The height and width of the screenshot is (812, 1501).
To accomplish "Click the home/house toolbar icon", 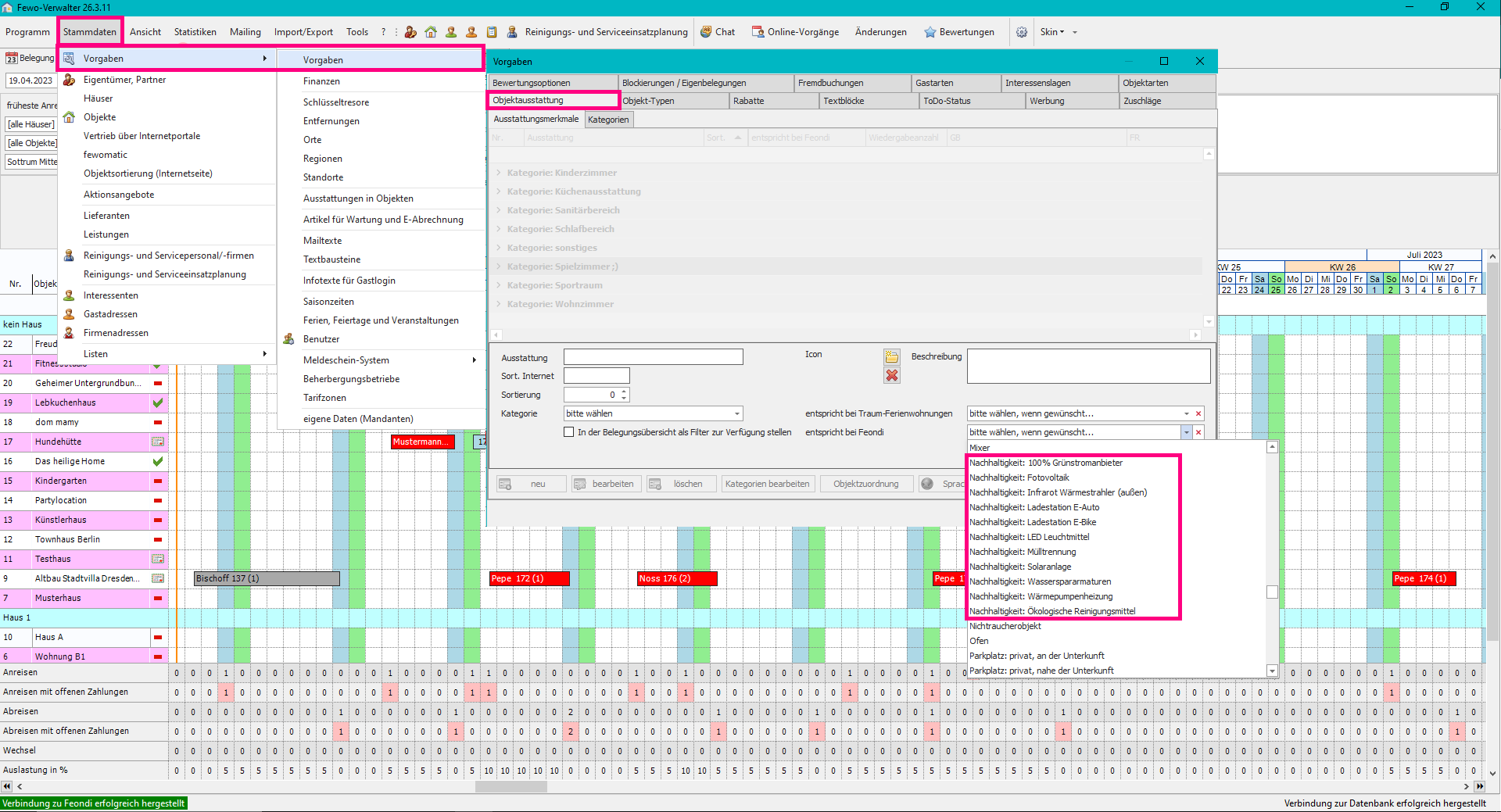I will pyautogui.click(x=431, y=32).
